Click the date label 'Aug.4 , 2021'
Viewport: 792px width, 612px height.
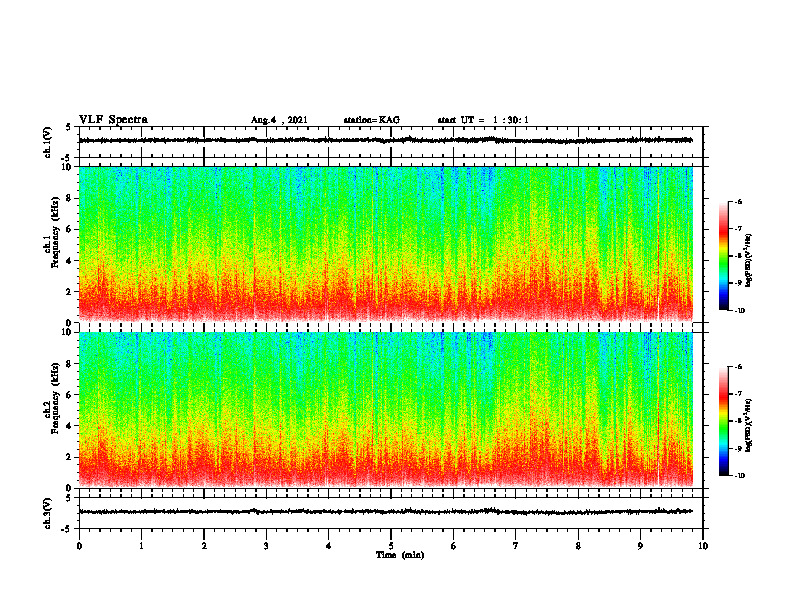[x=279, y=120]
